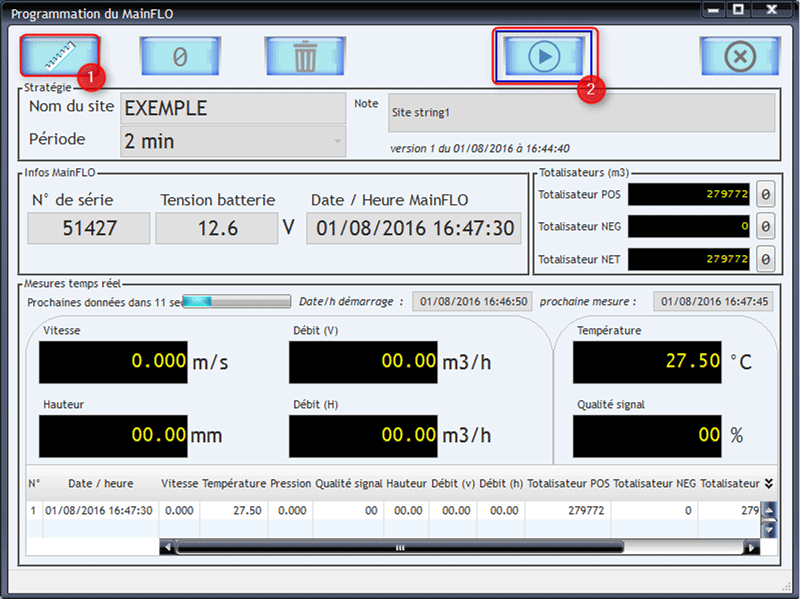The image size is (800, 599).
Task: Click the trash delete toolbar button
Action: (305, 56)
